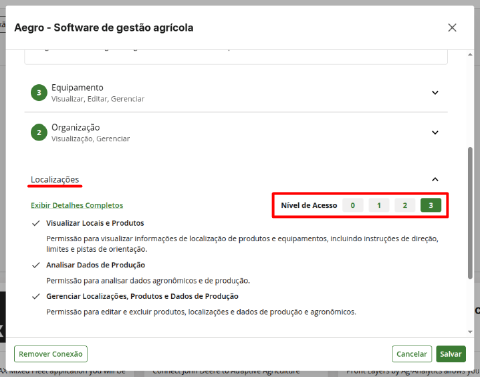480x377 pixels.
Task: Set Nível de Acesso to 3
Action: pos(431,205)
